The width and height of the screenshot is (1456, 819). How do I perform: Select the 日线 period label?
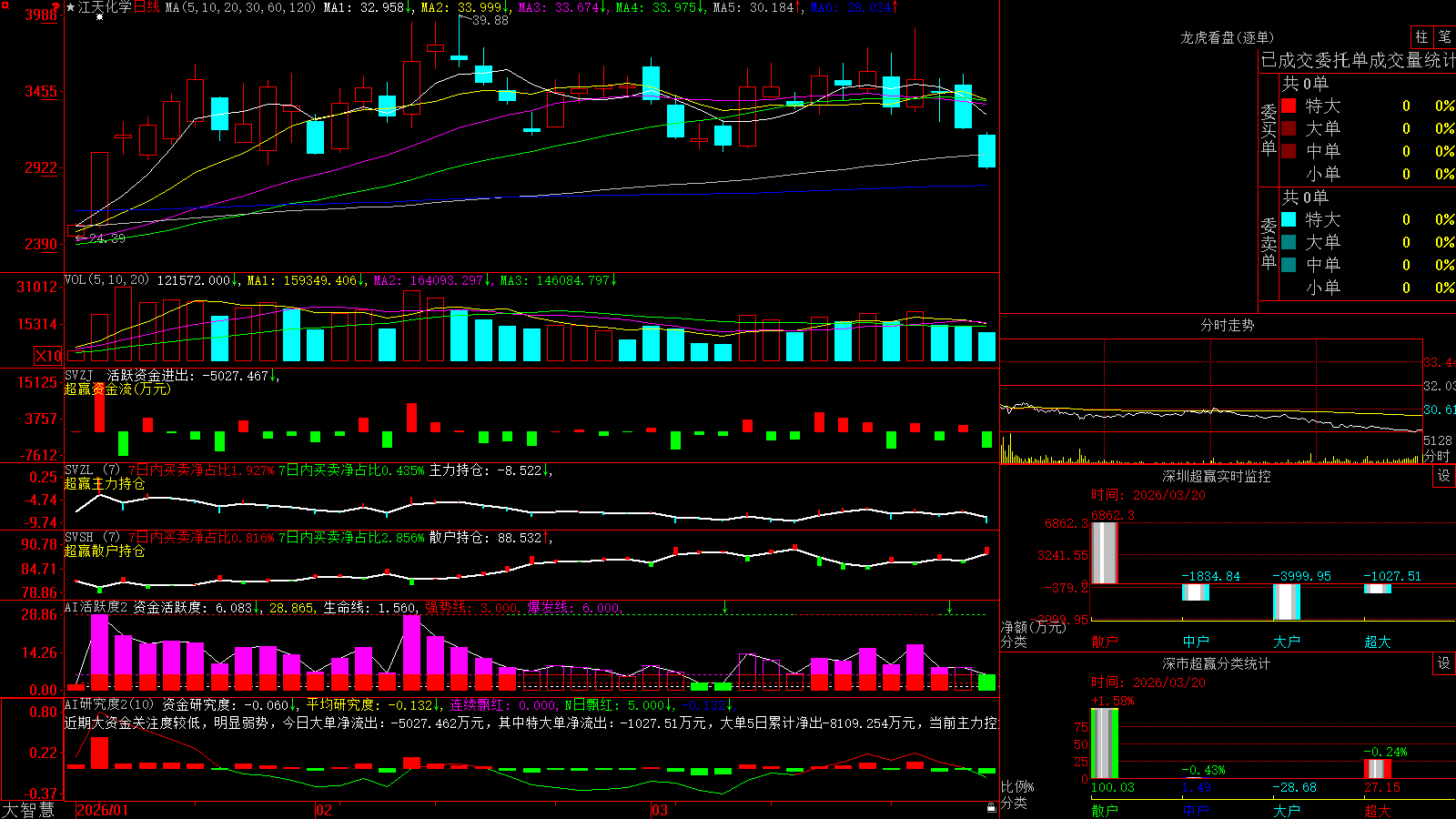(x=147, y=7)
